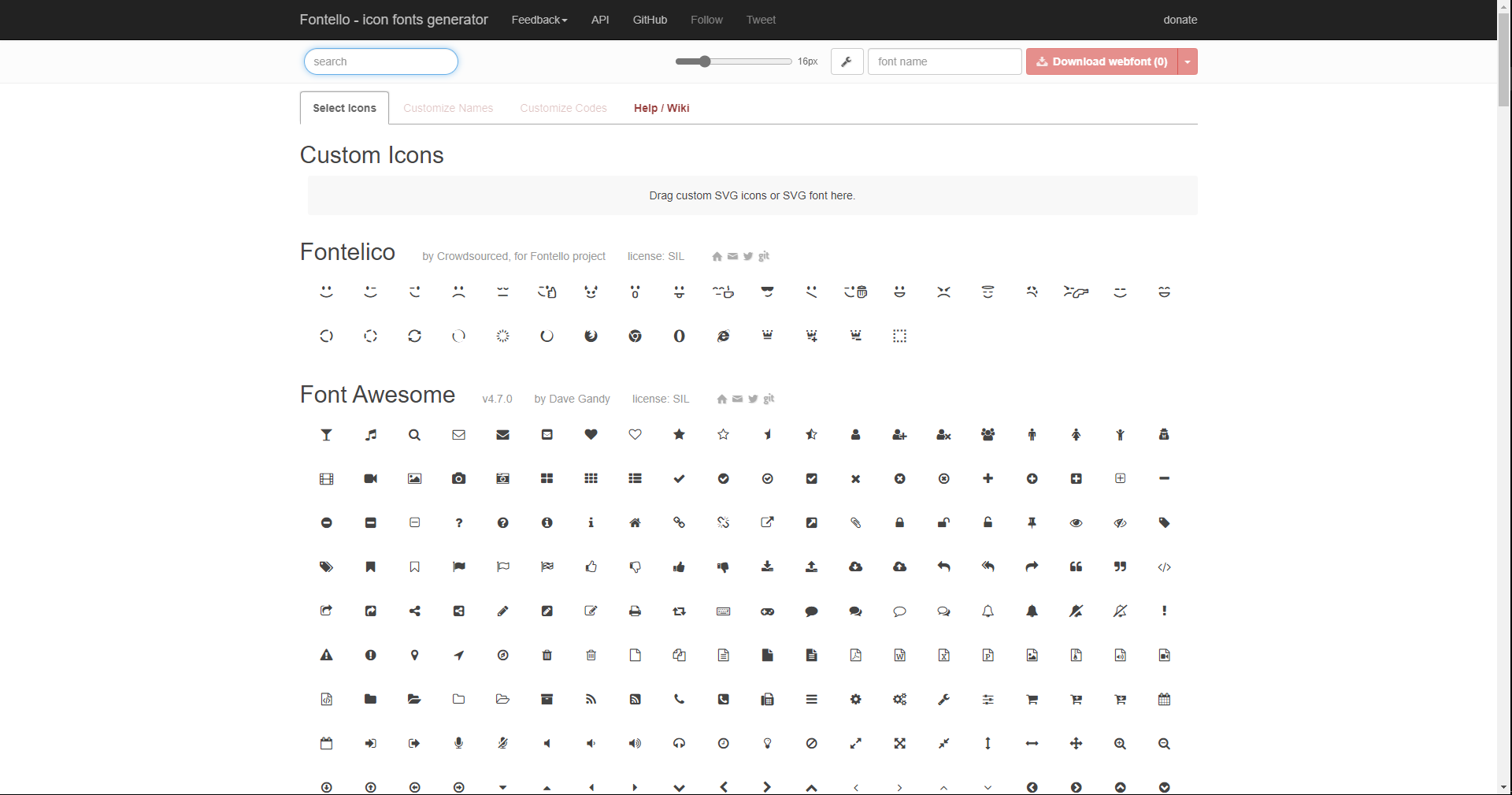Select the volume up speaker icon

click(635, 744)
